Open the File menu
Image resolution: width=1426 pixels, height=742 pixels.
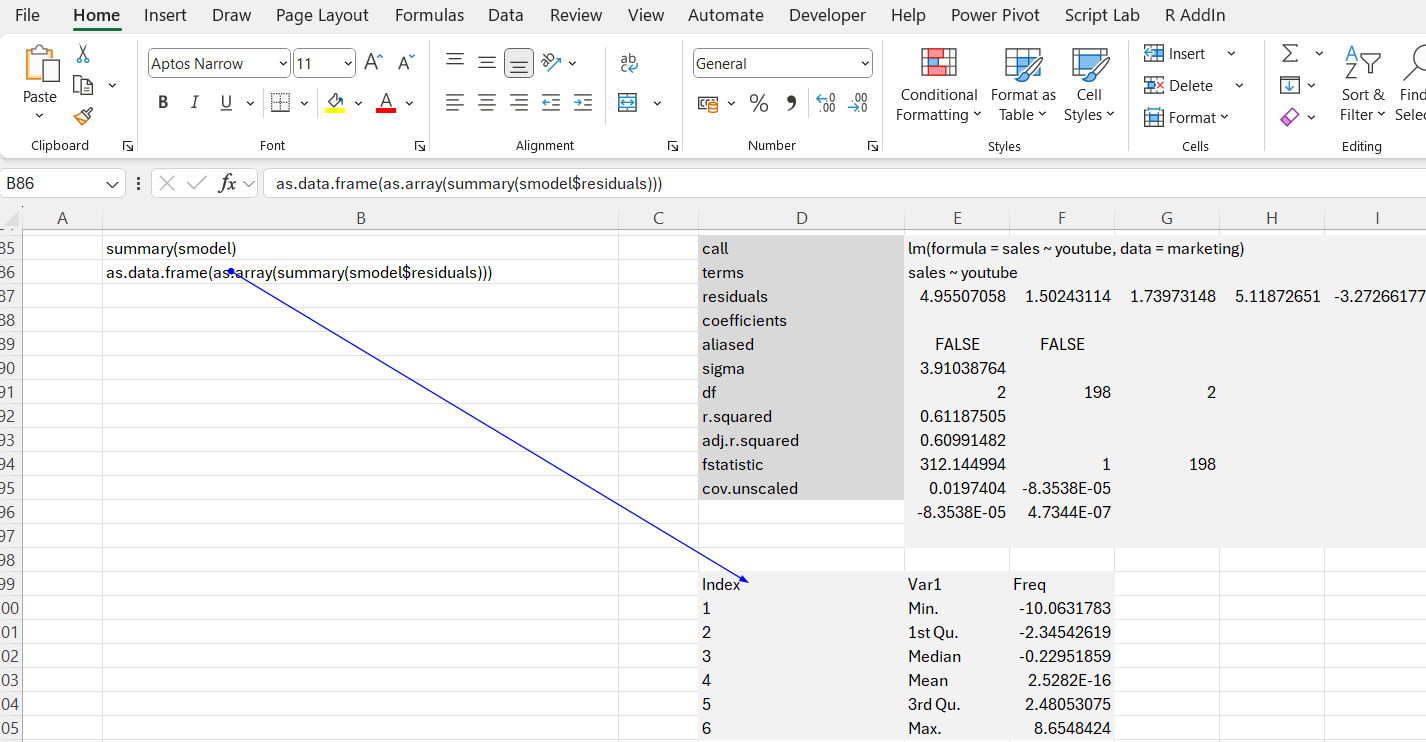(28, 15)
